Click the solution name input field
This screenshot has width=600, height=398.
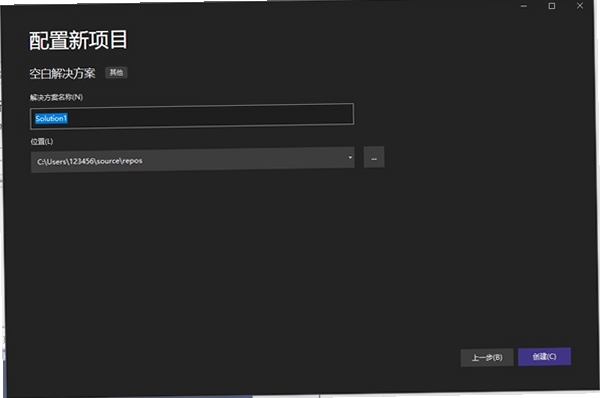[192, 116]
